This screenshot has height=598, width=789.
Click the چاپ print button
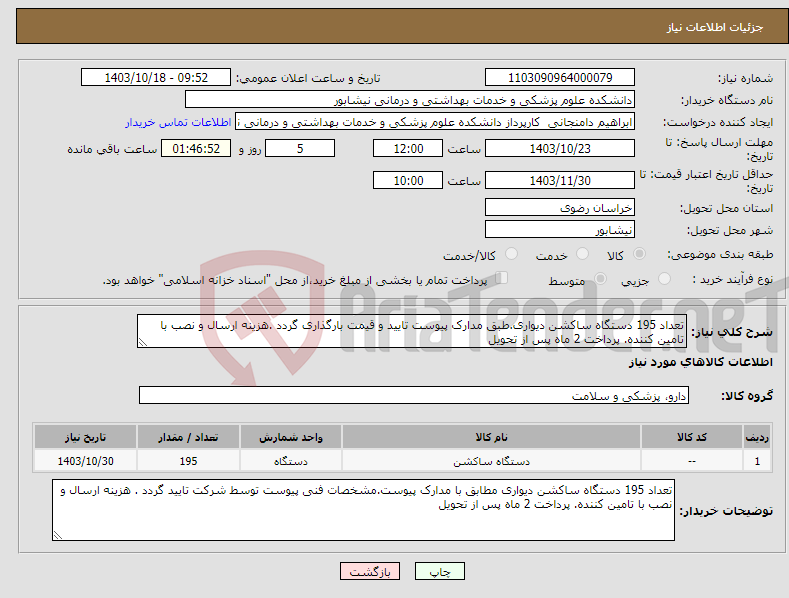point(440,571)
